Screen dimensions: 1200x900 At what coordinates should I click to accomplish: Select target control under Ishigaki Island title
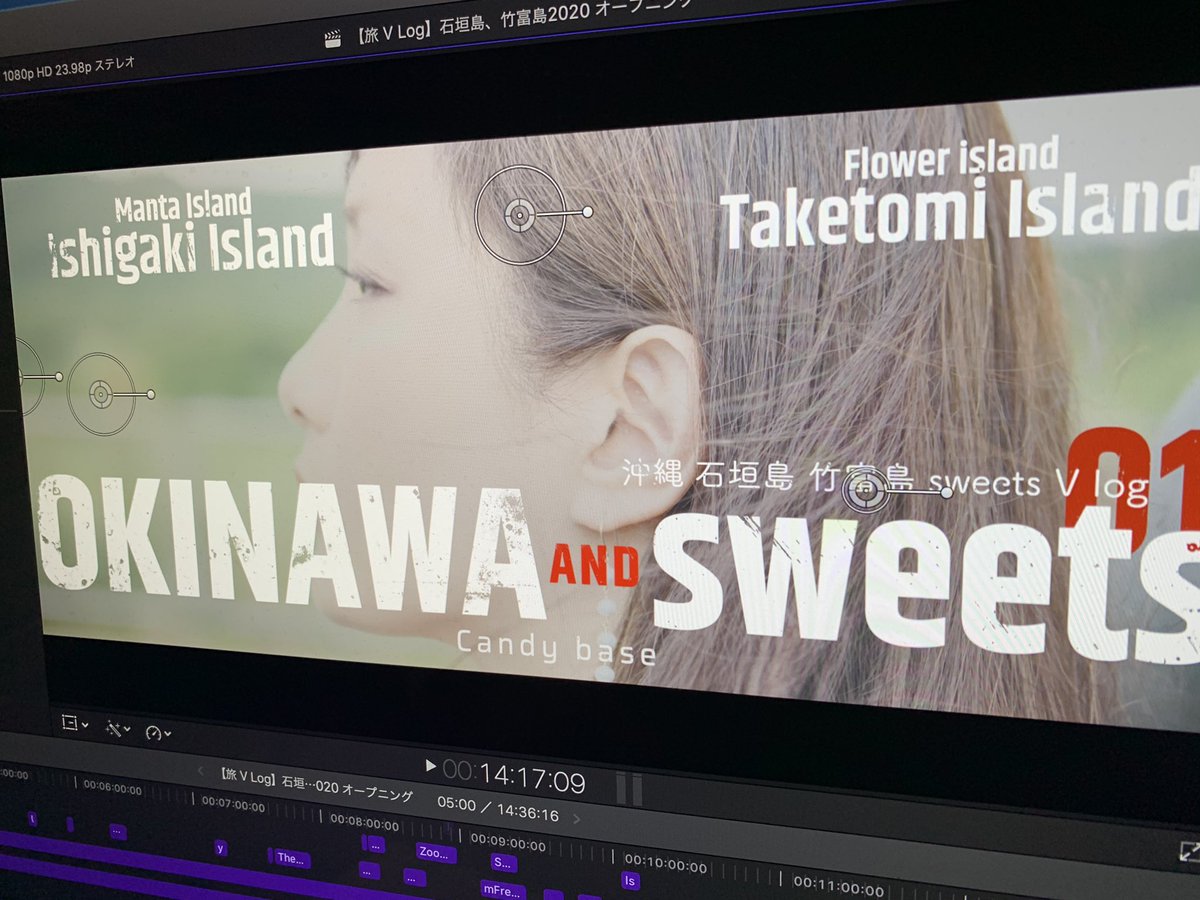click(x=101, y=393)
